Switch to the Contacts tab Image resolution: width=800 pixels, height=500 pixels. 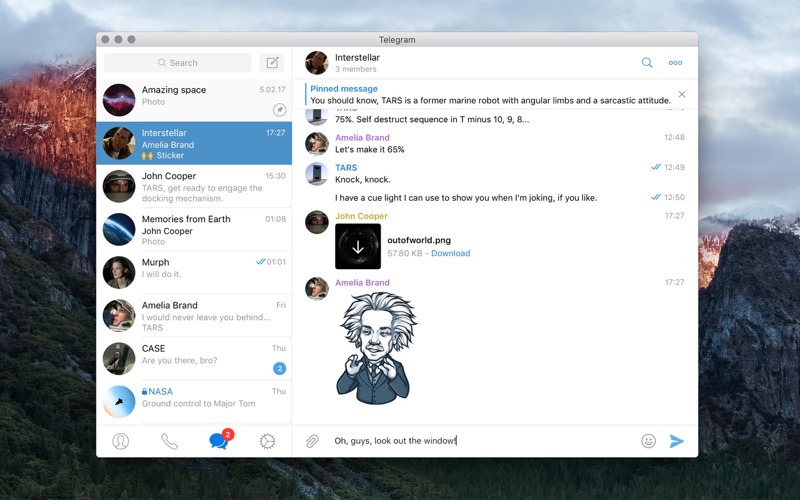pos(121,441)
